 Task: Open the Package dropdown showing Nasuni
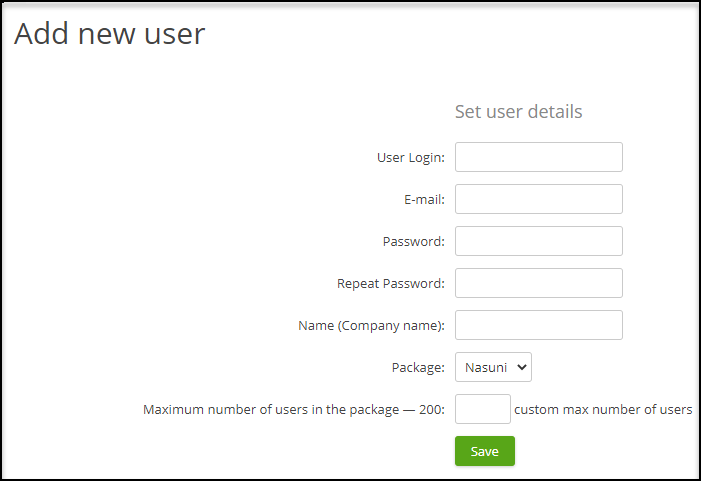coord(493,367)
